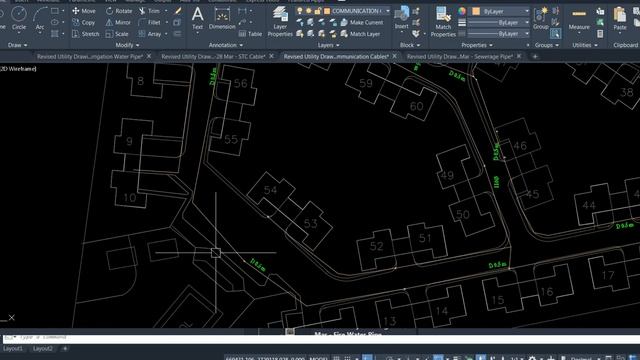
Task: Switch to Irrigation Water Pipe drawing tab
Action: [89, 57]
